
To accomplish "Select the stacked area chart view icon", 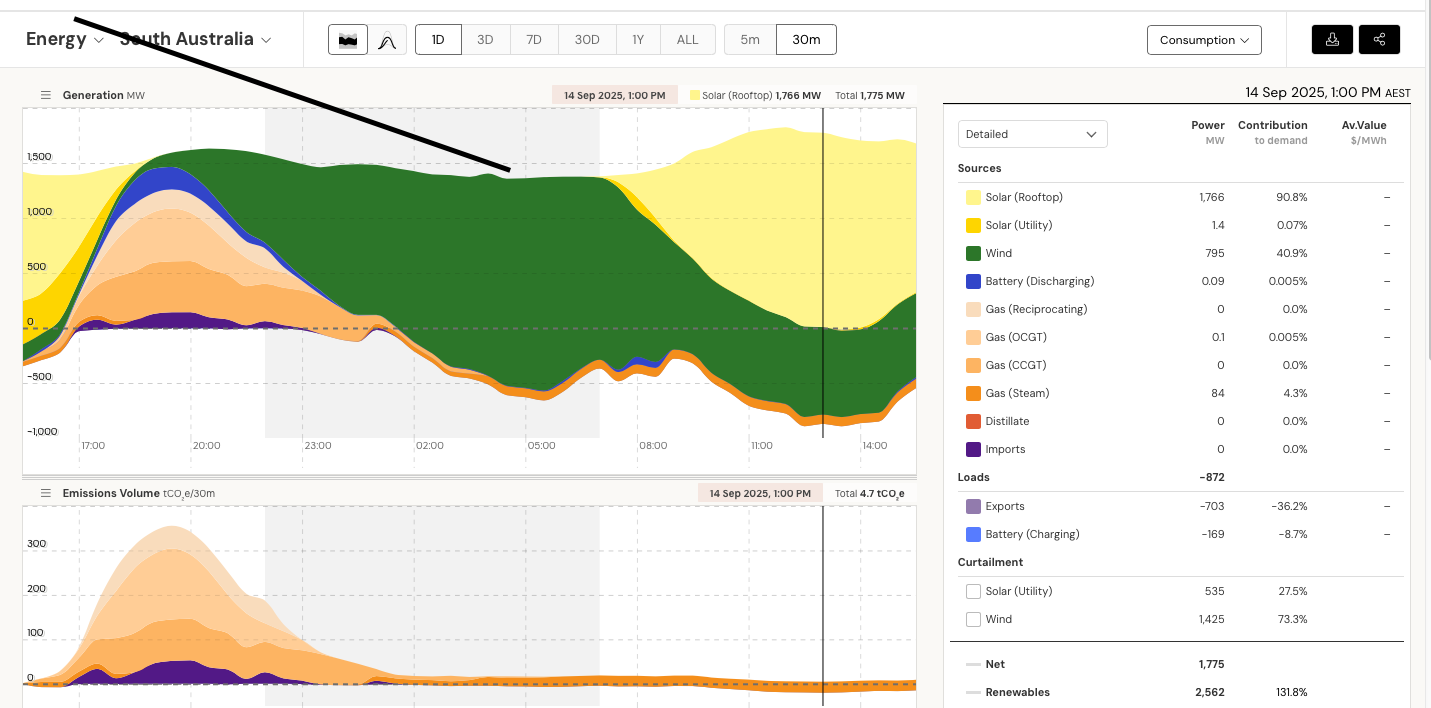I will [x=348, y=40].
